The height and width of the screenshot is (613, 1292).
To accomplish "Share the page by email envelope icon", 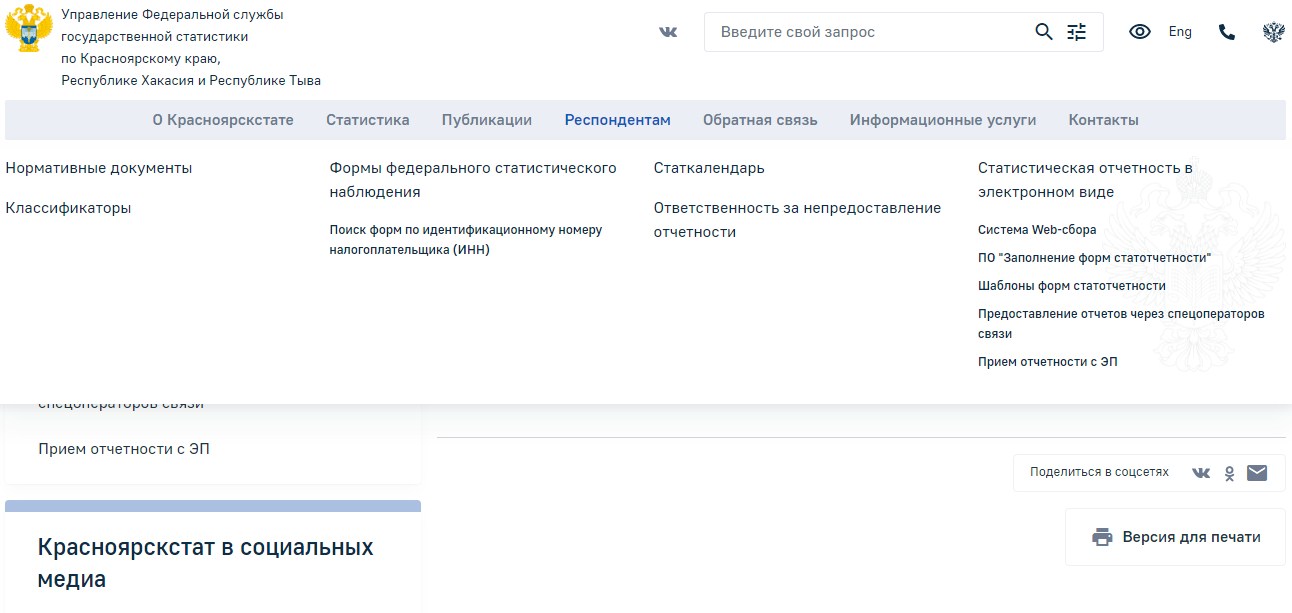I will click(x=1257, y=473).
